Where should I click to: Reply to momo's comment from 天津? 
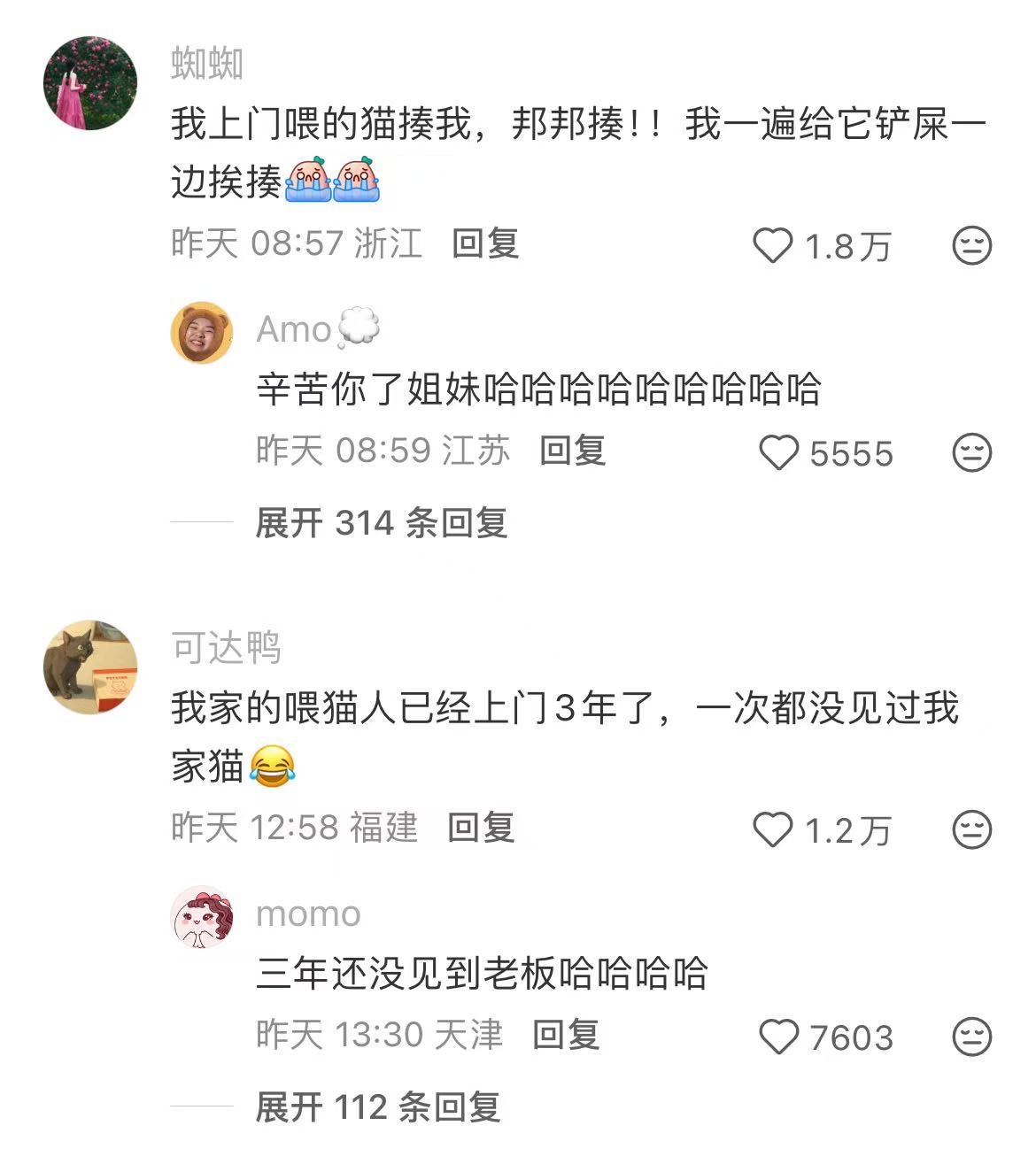pyautogui.click(x=567, y=1034)
